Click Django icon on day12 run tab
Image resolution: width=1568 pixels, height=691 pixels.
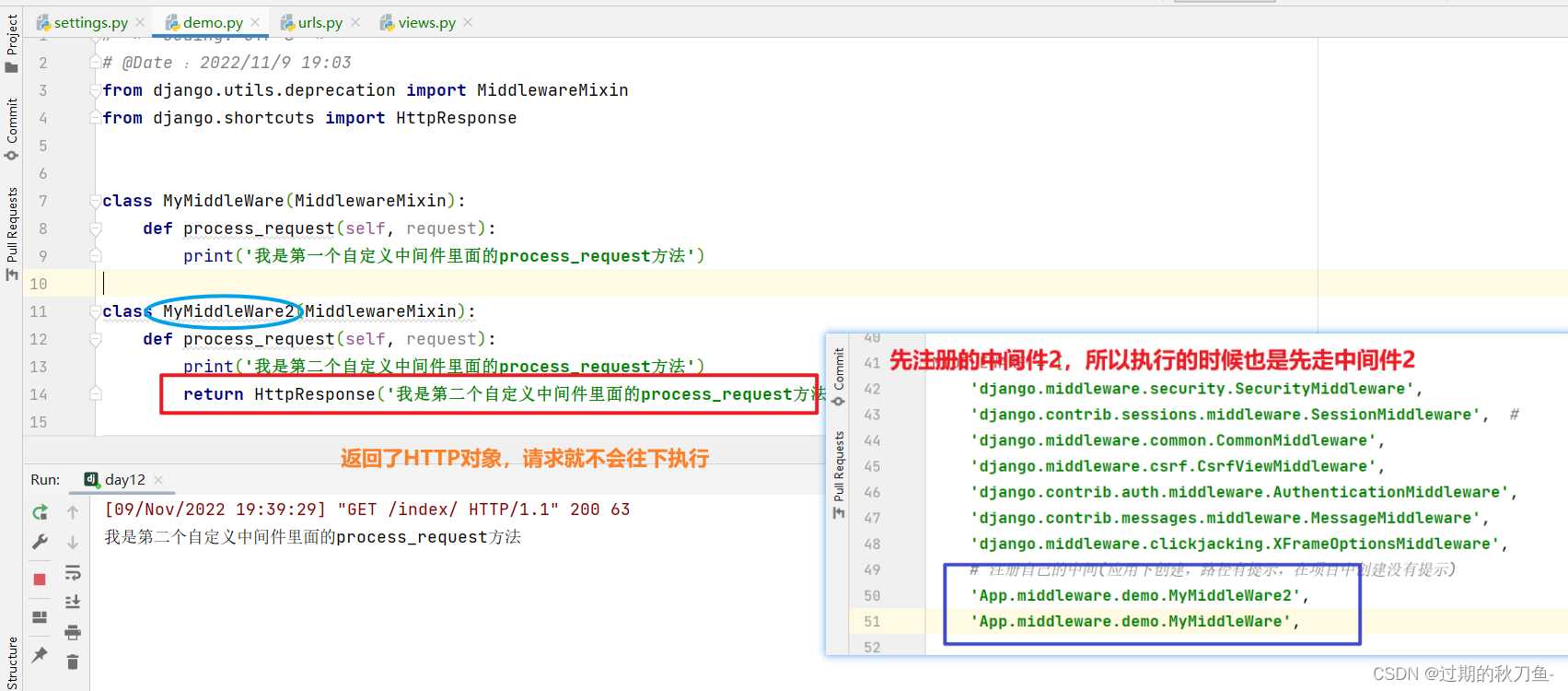click(x=92, y=479)
